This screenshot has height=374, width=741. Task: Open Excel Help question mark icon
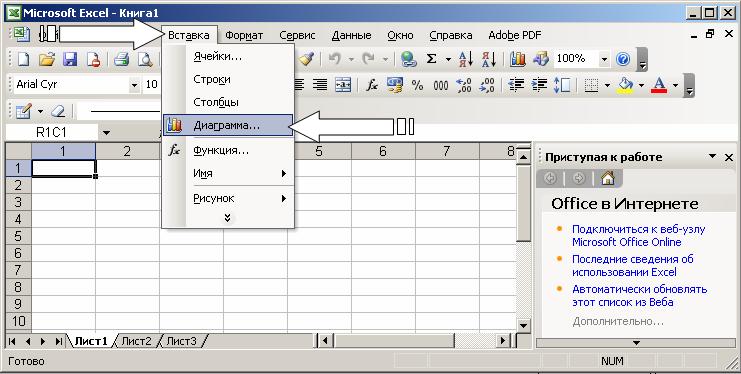[x=623, y=59]
